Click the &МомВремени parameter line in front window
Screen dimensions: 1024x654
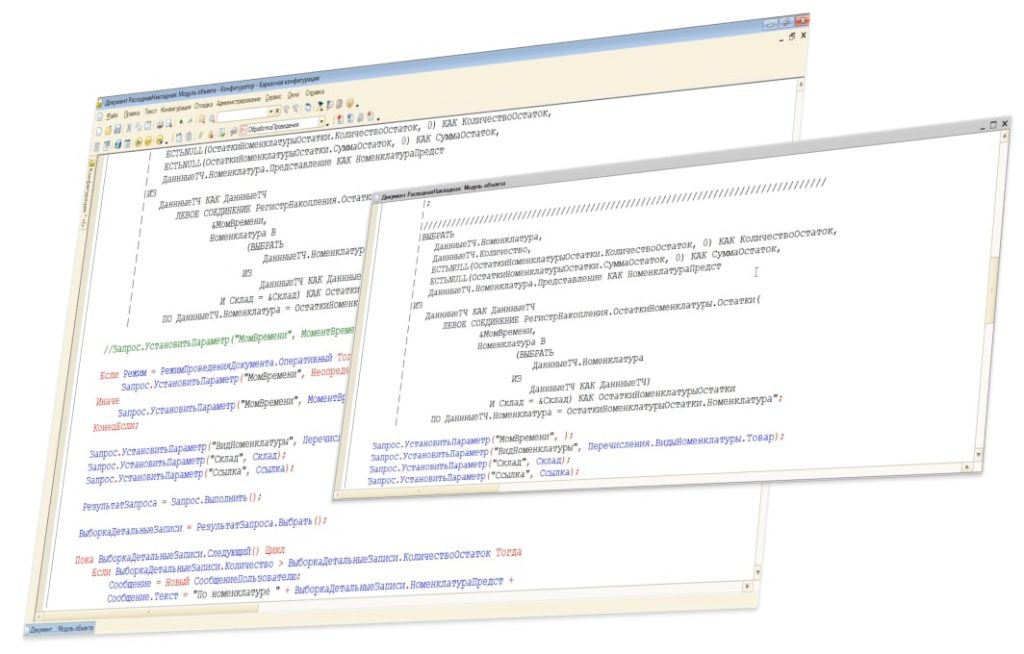pyautogui.click(x=507, y=333)
